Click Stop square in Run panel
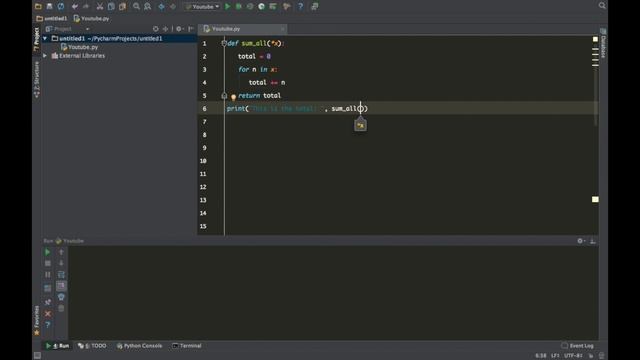 coord(47,263)
